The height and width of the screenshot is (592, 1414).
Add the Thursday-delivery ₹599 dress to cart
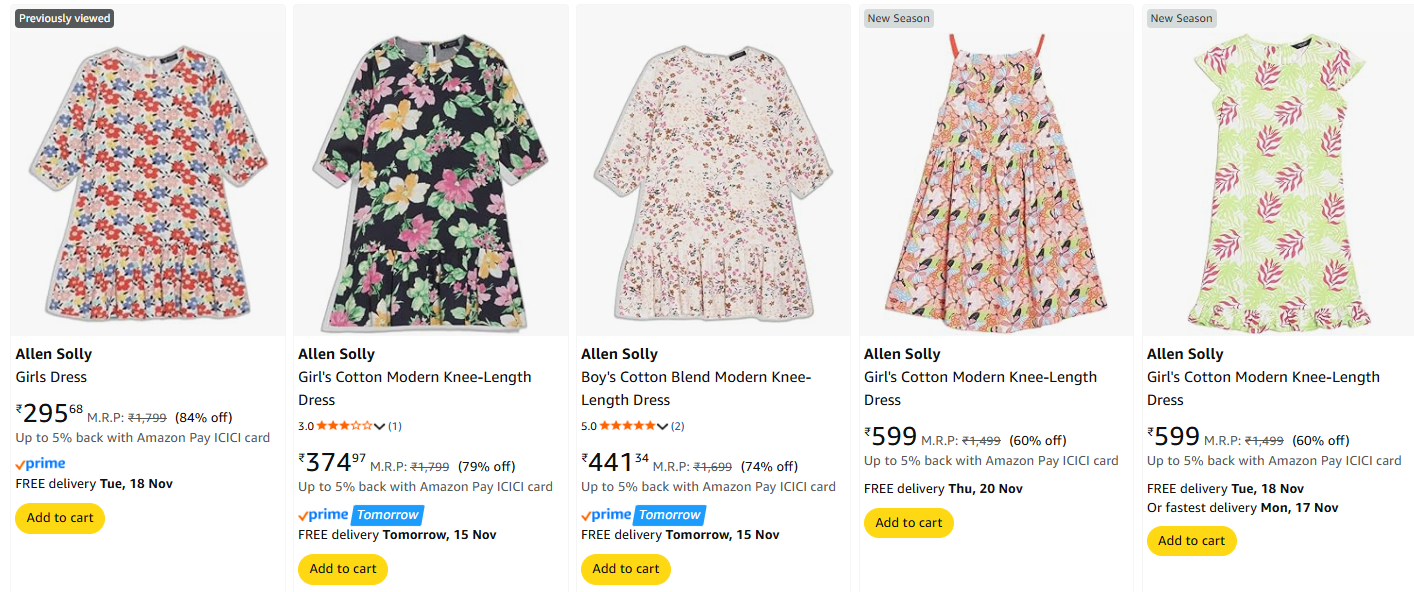pos(909,523)
